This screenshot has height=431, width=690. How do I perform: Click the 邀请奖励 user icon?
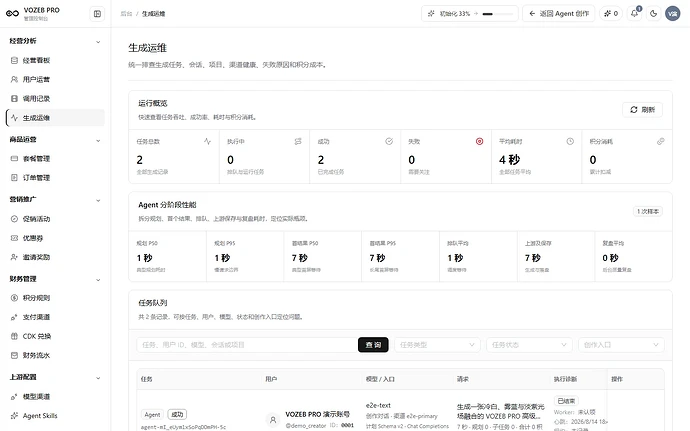click(x=14, y=257)
